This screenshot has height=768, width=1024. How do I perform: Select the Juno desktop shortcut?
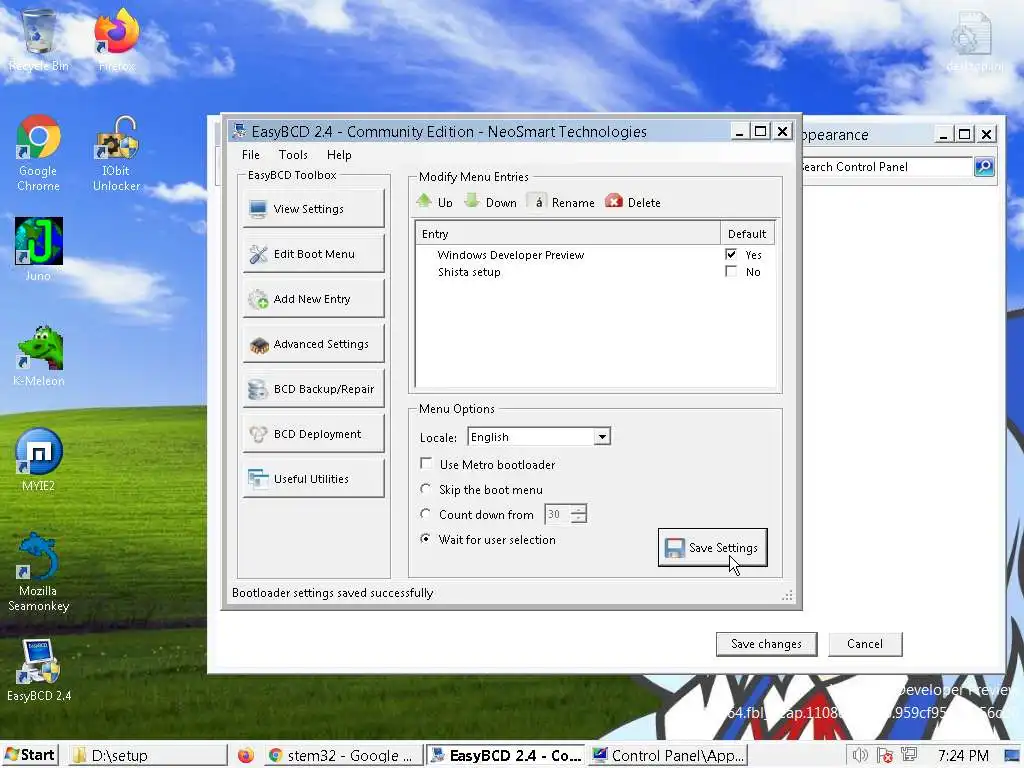pos(39,249)
